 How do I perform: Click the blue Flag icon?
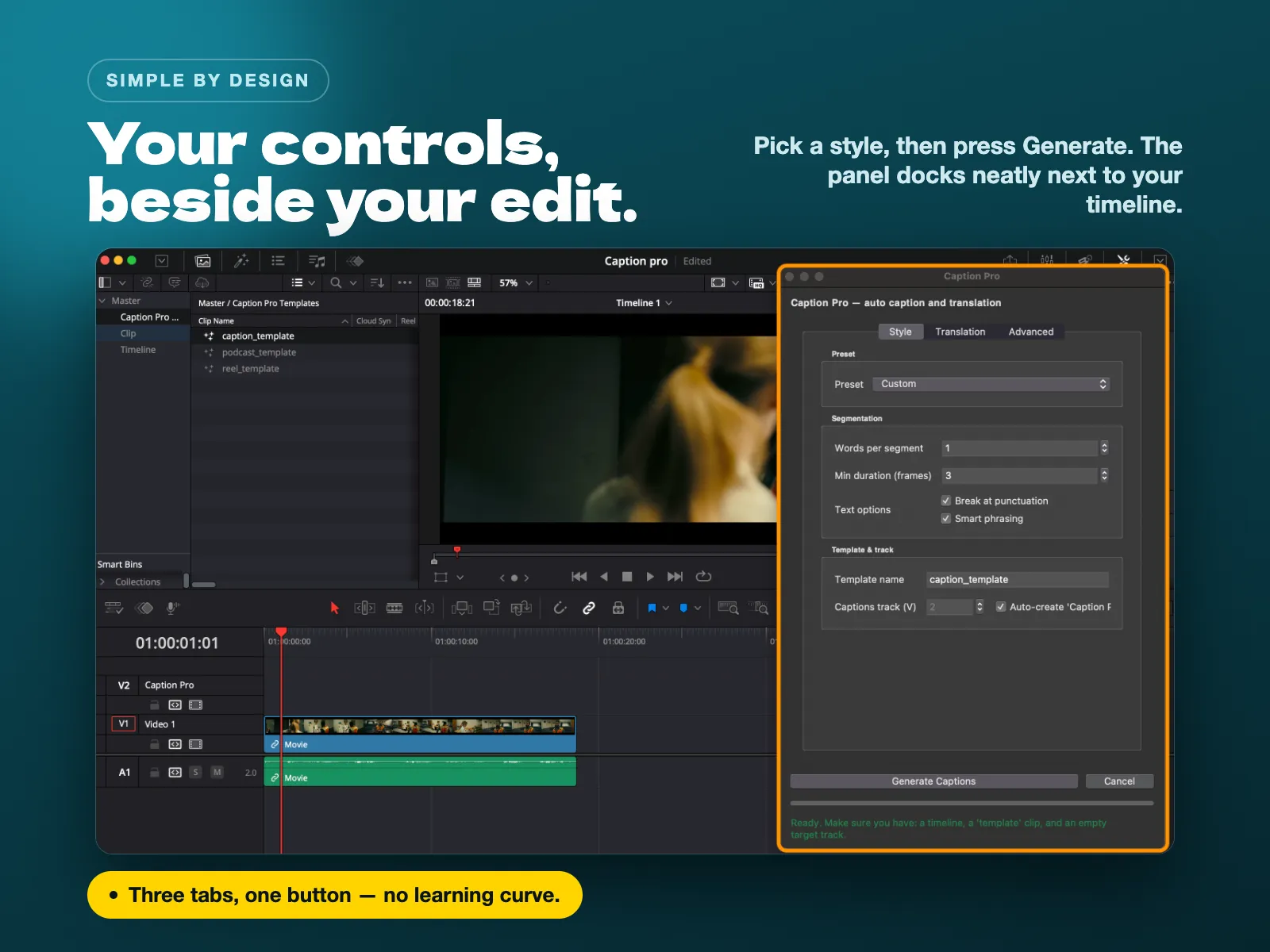[x=652, y=608]
